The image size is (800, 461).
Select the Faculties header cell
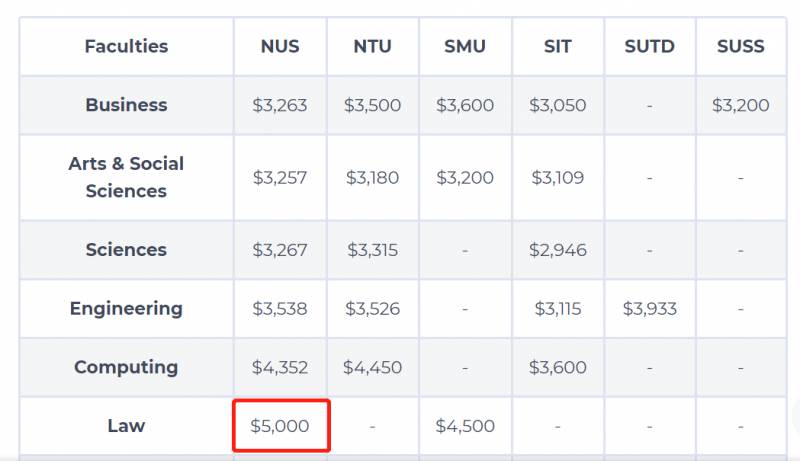pyautogui.click(x=126, y=46)
